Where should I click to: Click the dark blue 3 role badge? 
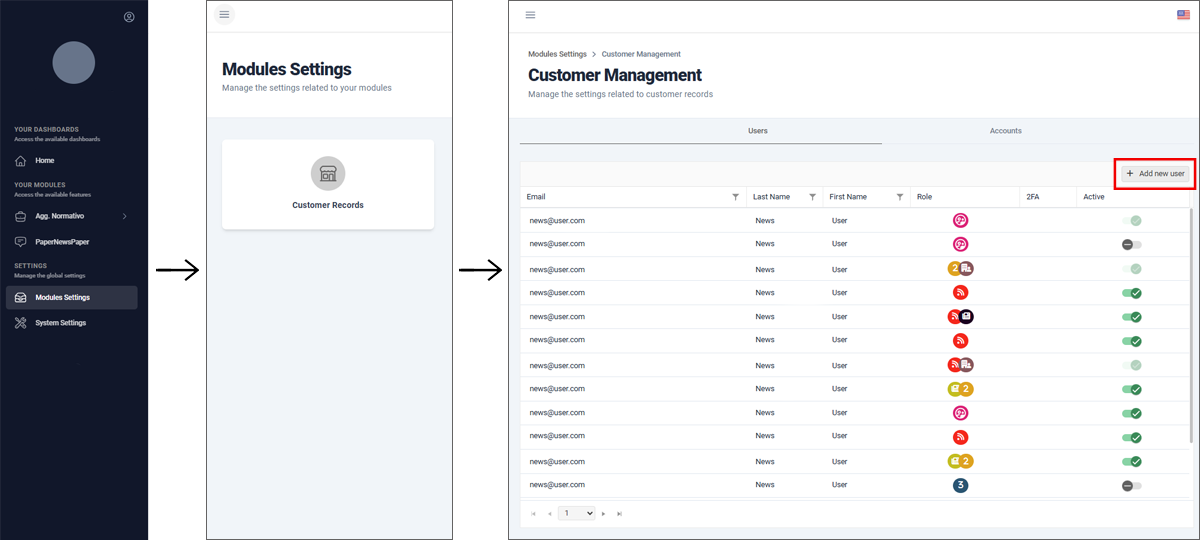point(960,485)
